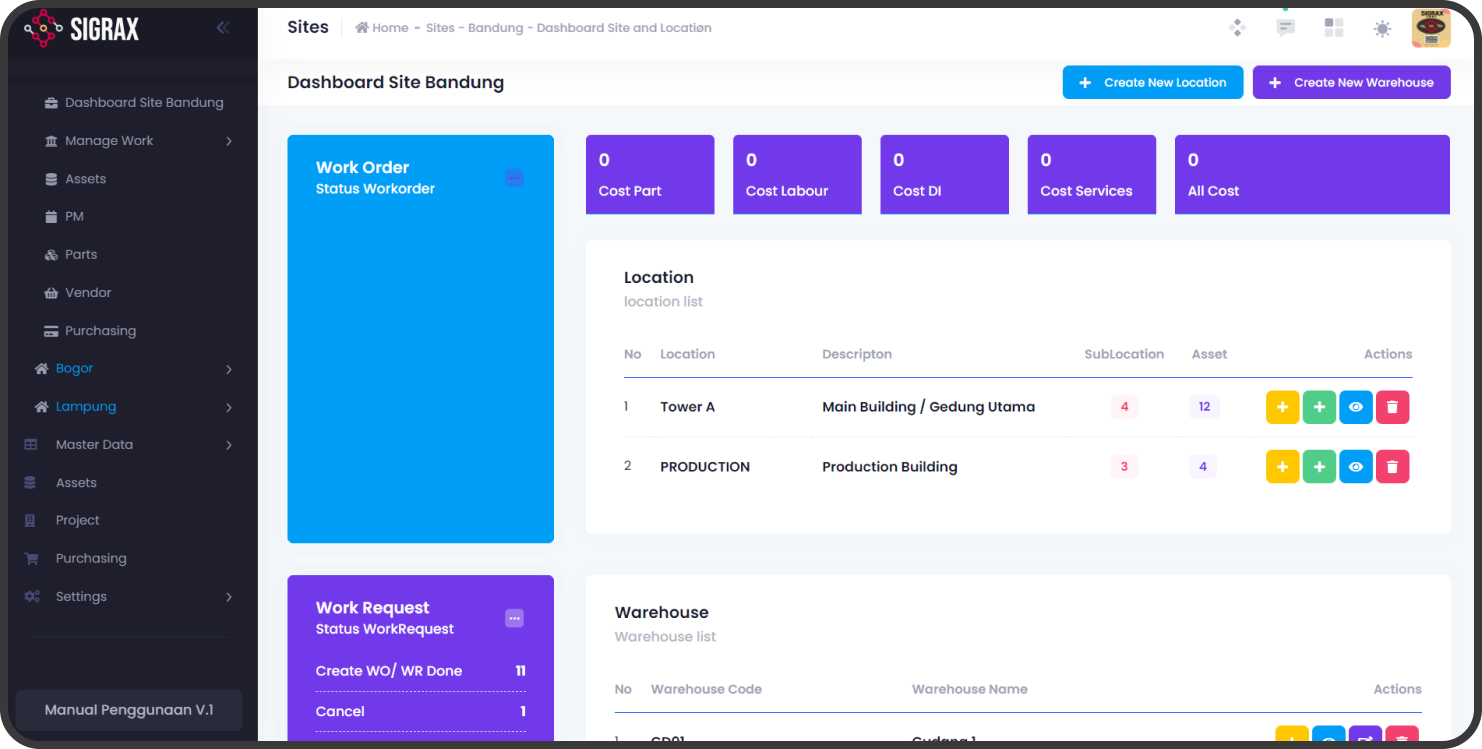Image resolution: width=1482 pixels, height=749 pixels.
Task: Open the user profile avatar thumbnail
Action: pyautogui.click(x=1430, y=28)
